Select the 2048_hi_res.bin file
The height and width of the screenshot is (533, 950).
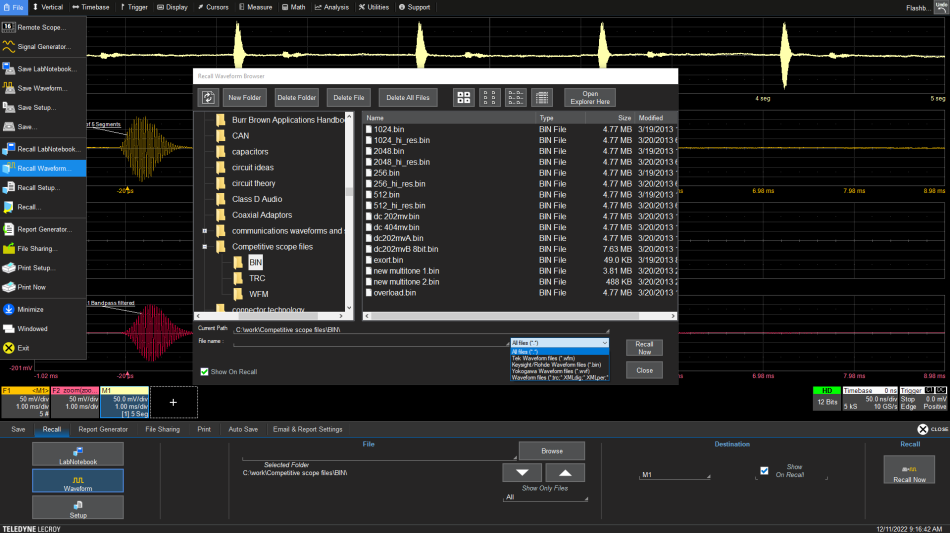(x=402, y=162)
